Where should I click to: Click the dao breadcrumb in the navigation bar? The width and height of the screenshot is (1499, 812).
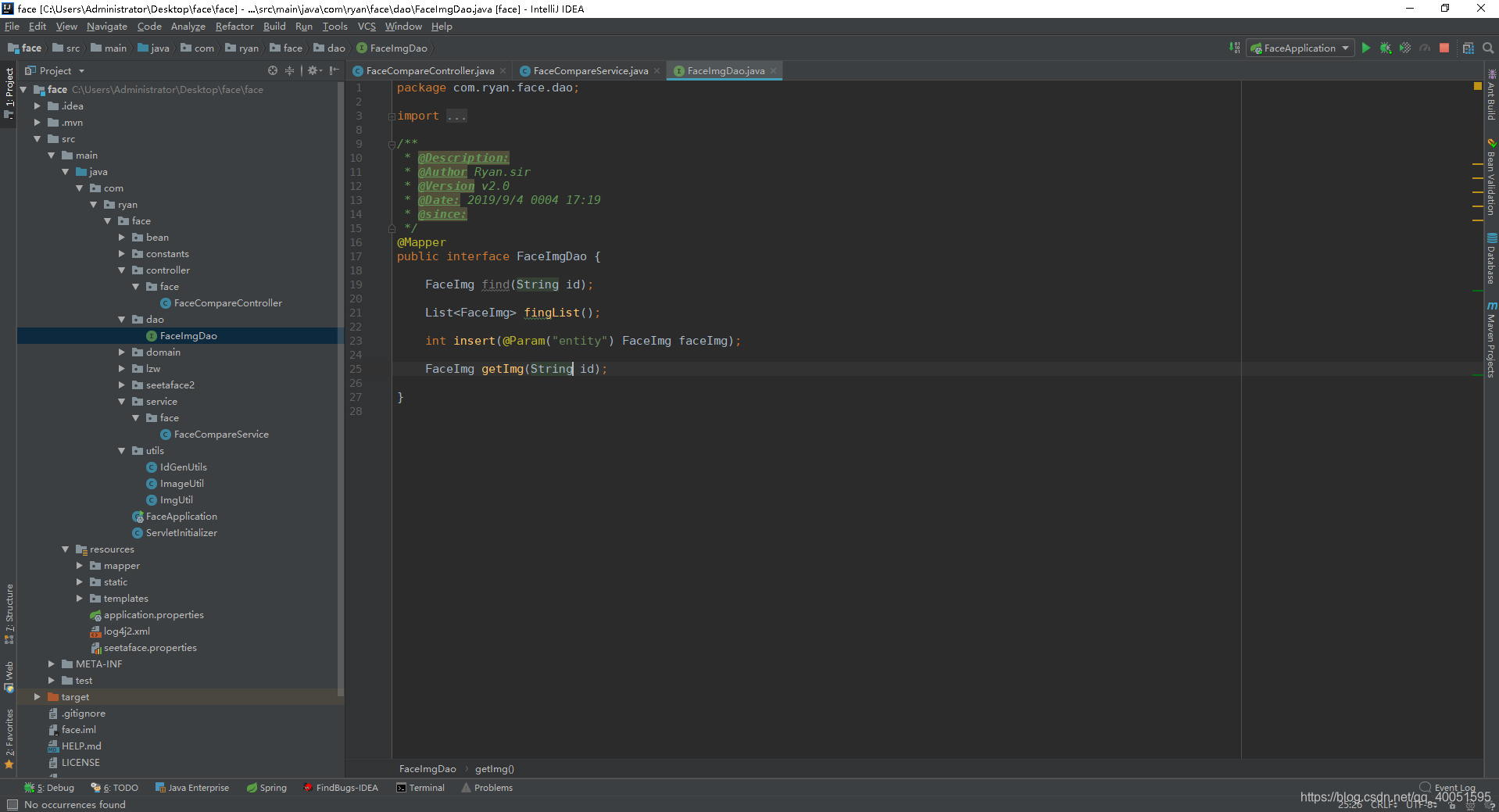point(329,48)
